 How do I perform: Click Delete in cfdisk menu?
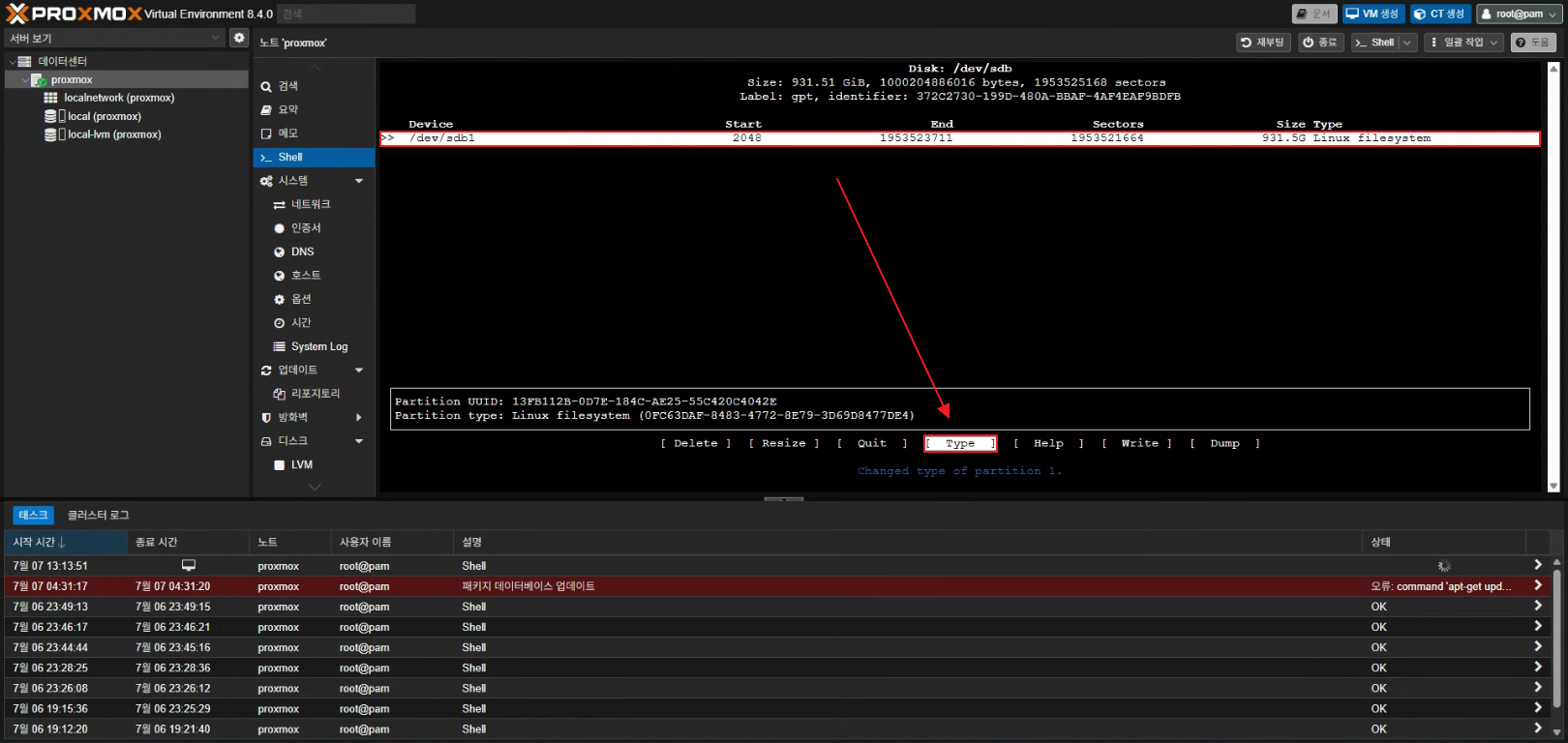pos(696,443)
